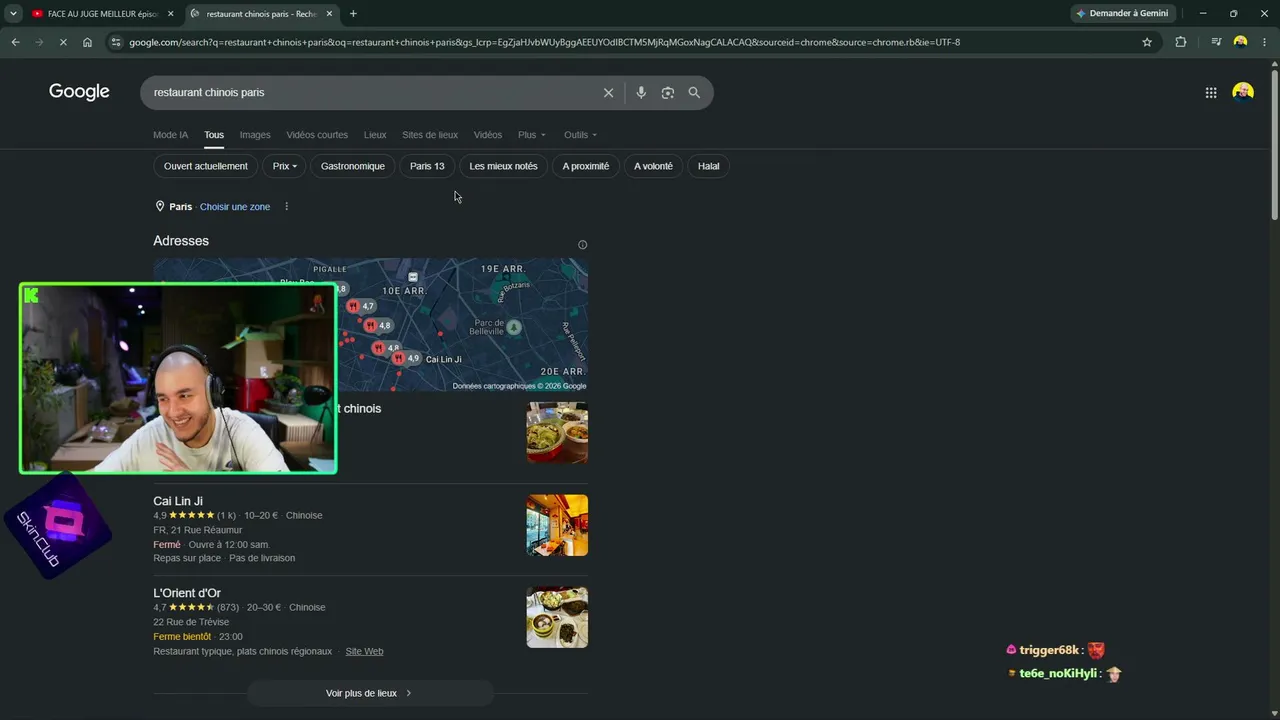
Task: Switch to the FACE AU JUGE YouTube tab
Action: coord(101,14)
